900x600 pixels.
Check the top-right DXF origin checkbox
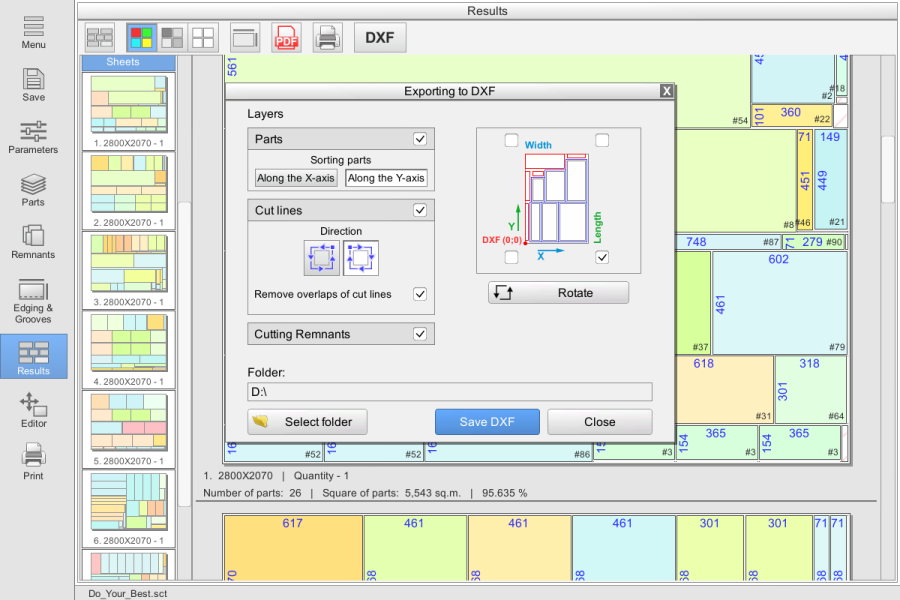[602, 140]
